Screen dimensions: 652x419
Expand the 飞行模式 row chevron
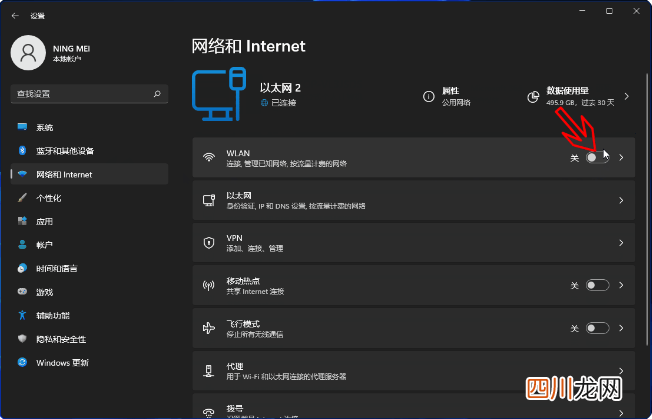621,328
